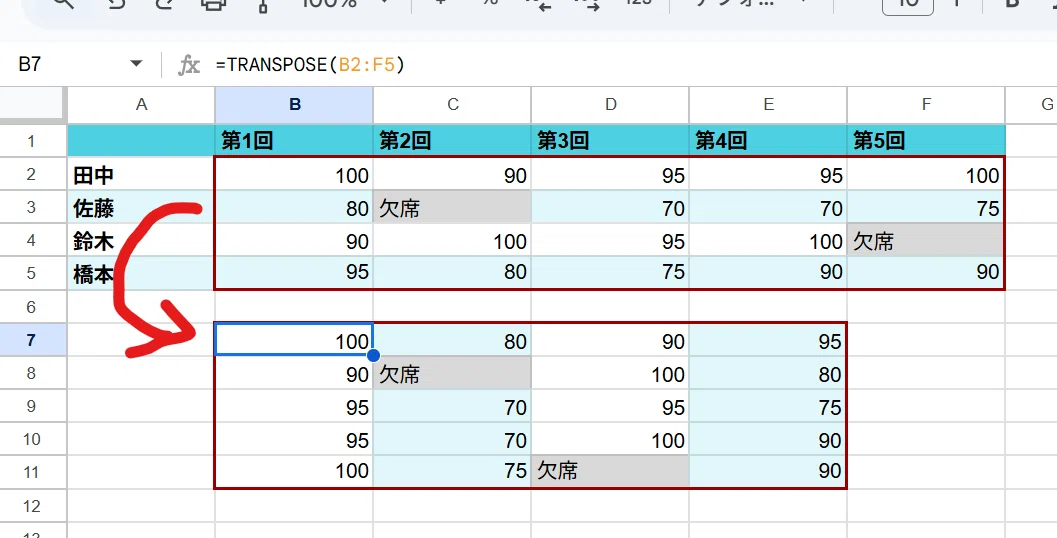Select row 11 header
Viewport: 1057px width, 538px height.
point(33,472)
